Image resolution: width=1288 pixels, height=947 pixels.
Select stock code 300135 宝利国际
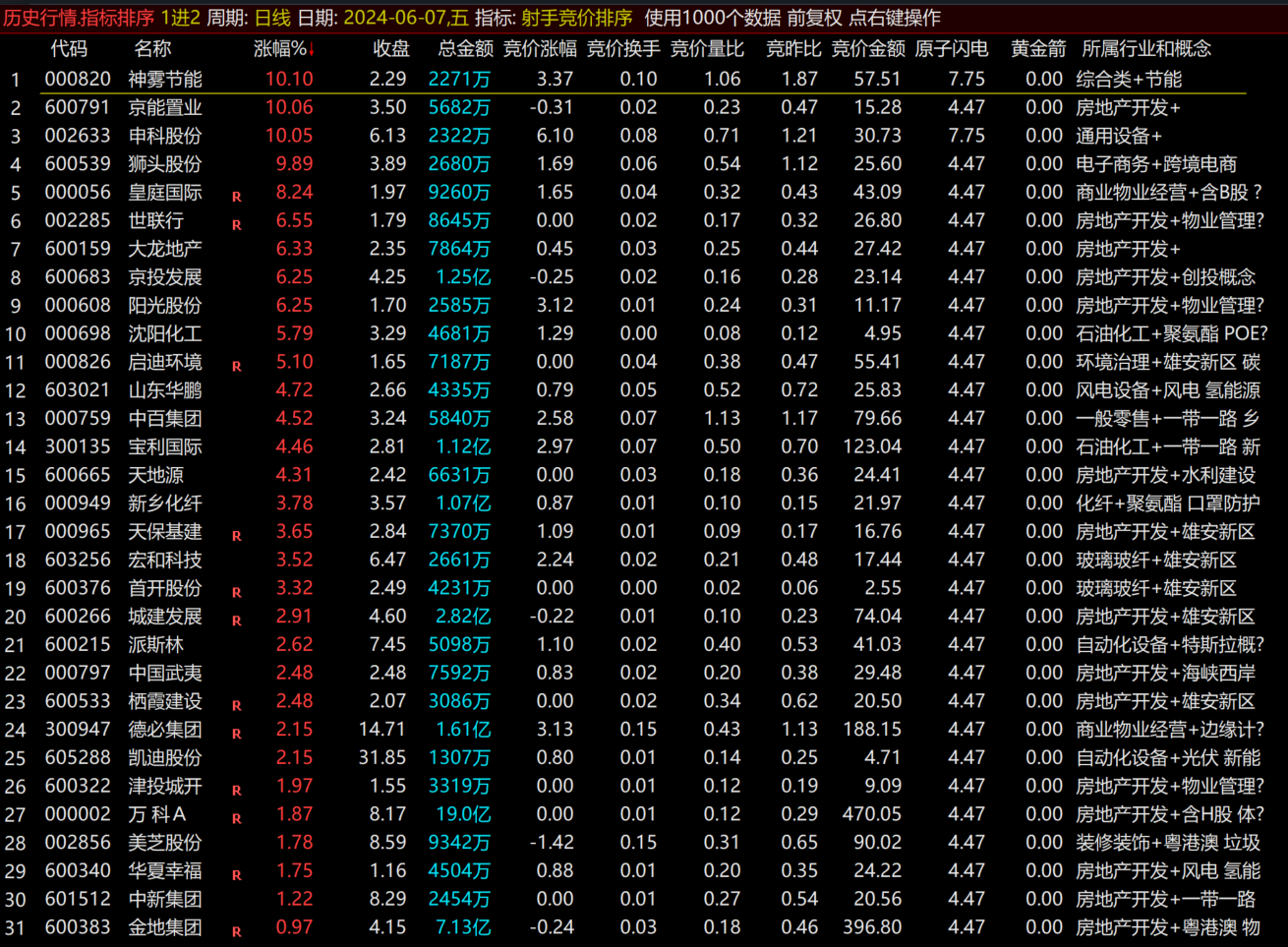tap(78, 446)
